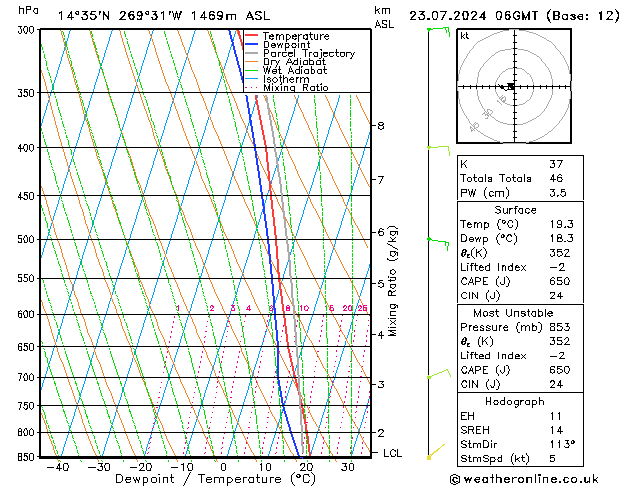Click the wind barb near 500 hPa

[x=437, y=240]
